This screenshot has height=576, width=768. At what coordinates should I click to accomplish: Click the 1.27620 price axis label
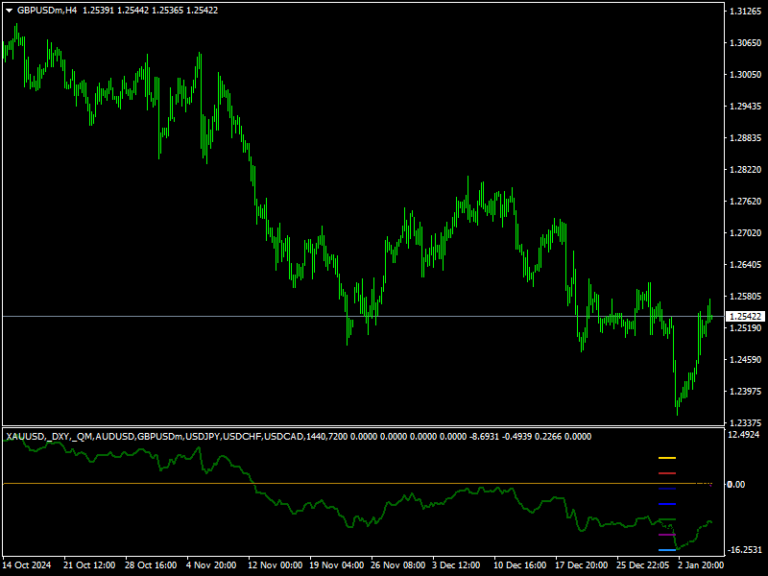(x=745, y=201)
